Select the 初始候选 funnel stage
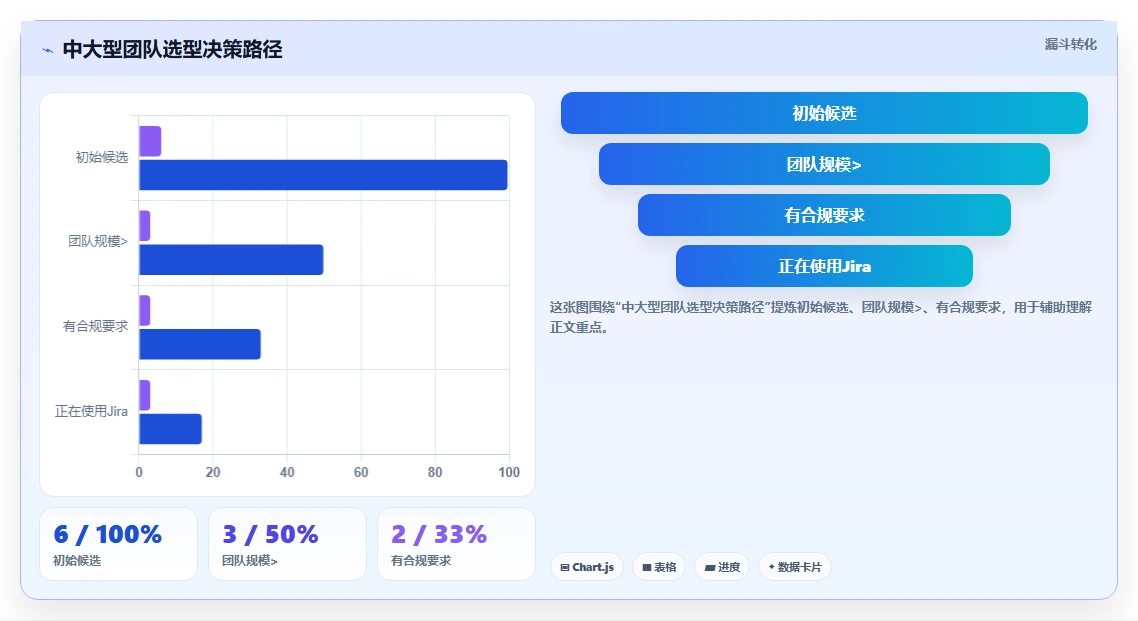The height and width of the screenshot is (621, 1138). 824,113
